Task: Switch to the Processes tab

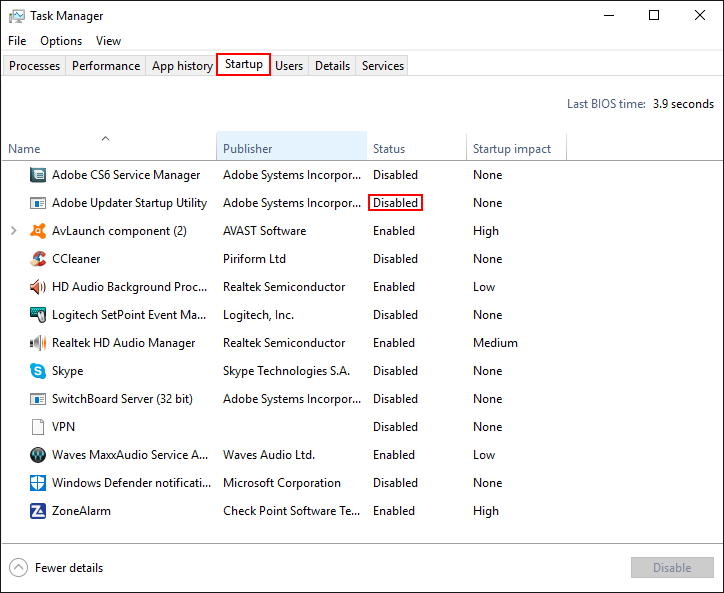Action: (x=35, y=66)
